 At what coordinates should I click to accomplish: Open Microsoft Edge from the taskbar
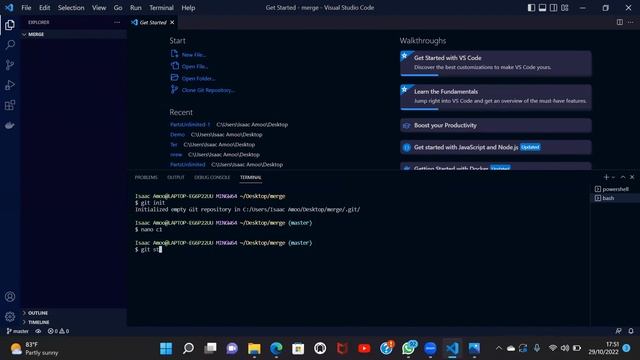point(276,348)
